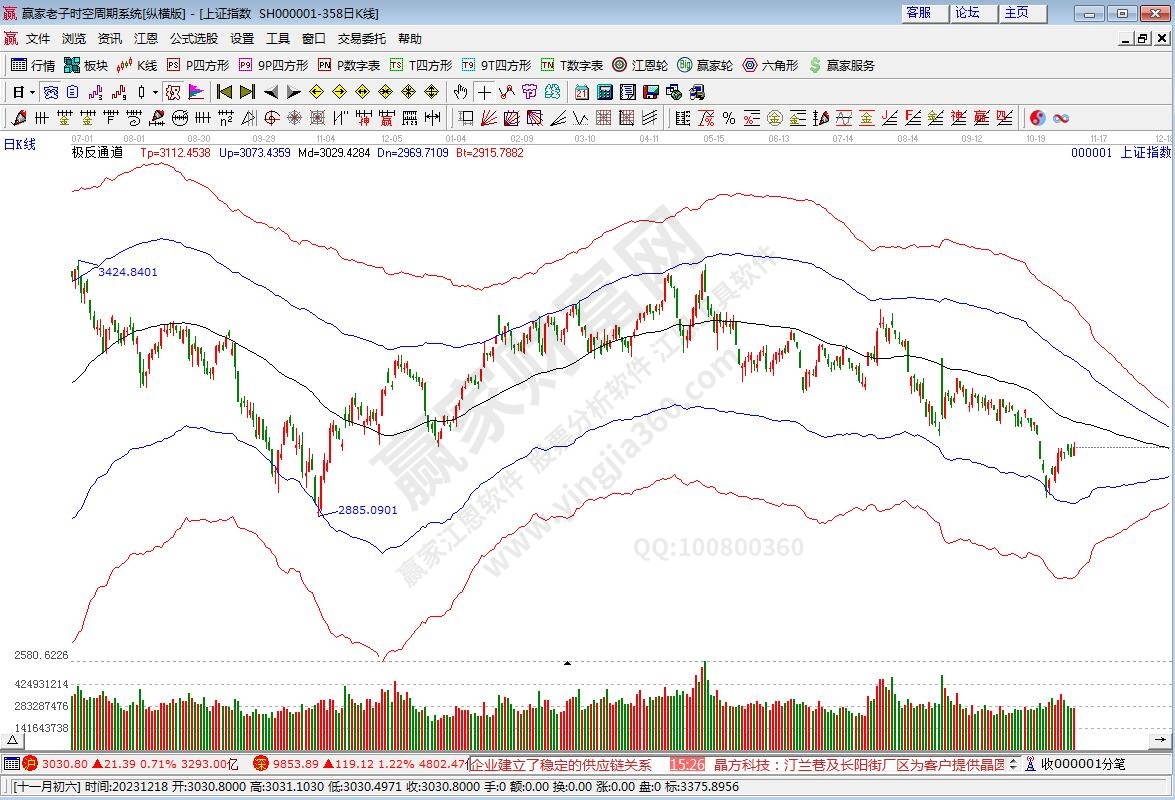1175x800 pixels.
Task: Click the blue infinity symbol icon
Action: [x=1061, y=118]
